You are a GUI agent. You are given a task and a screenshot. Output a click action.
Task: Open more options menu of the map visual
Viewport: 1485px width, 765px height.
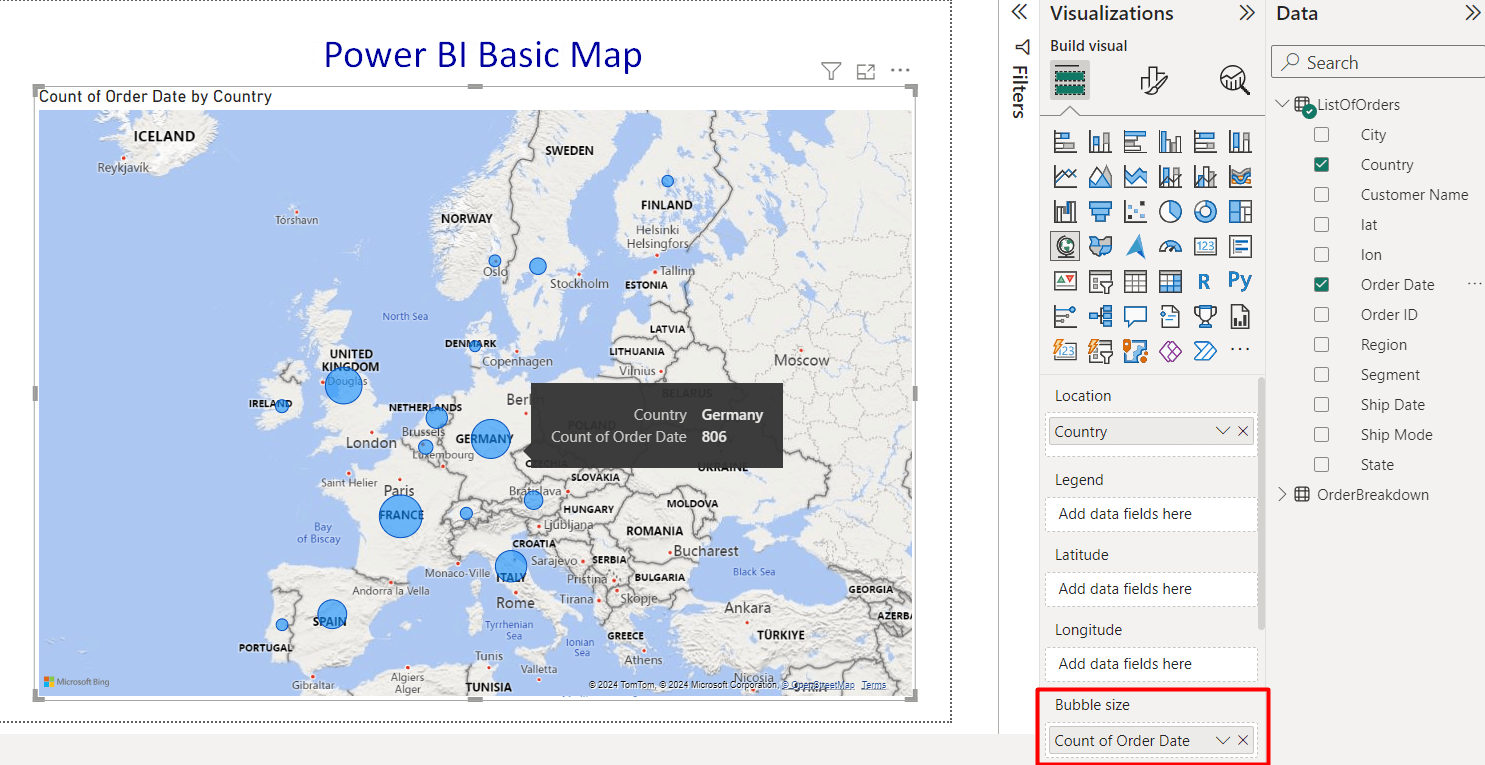(x=900, y=70)
